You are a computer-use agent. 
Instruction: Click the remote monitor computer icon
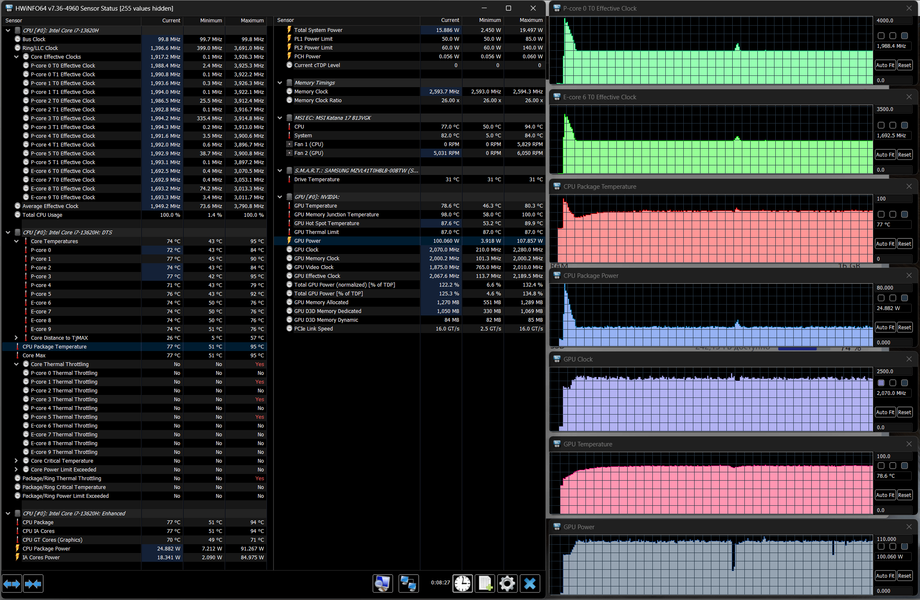tap(383, 584)
